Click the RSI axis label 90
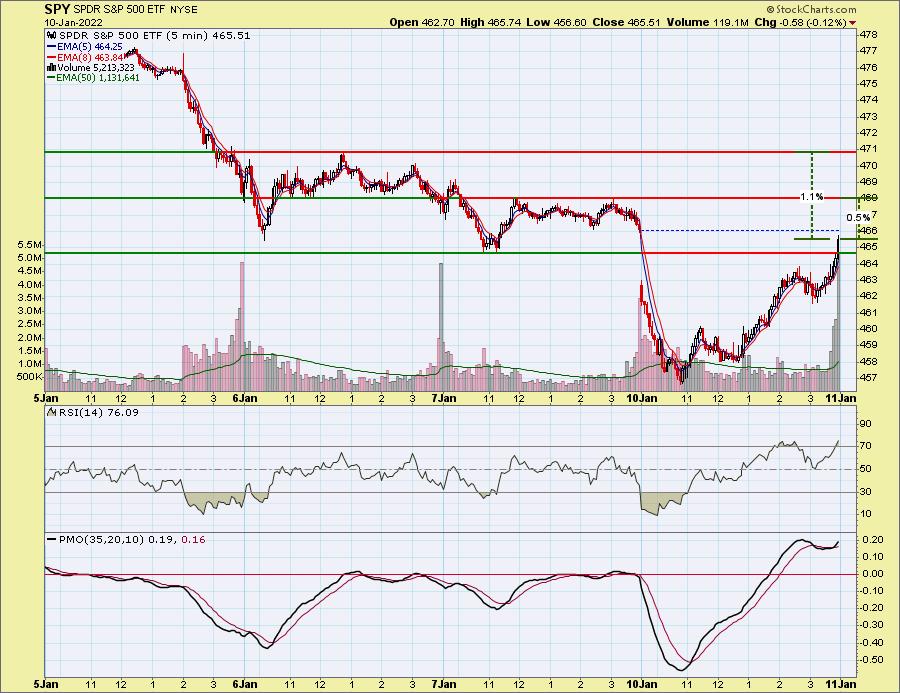 [866, 424]
